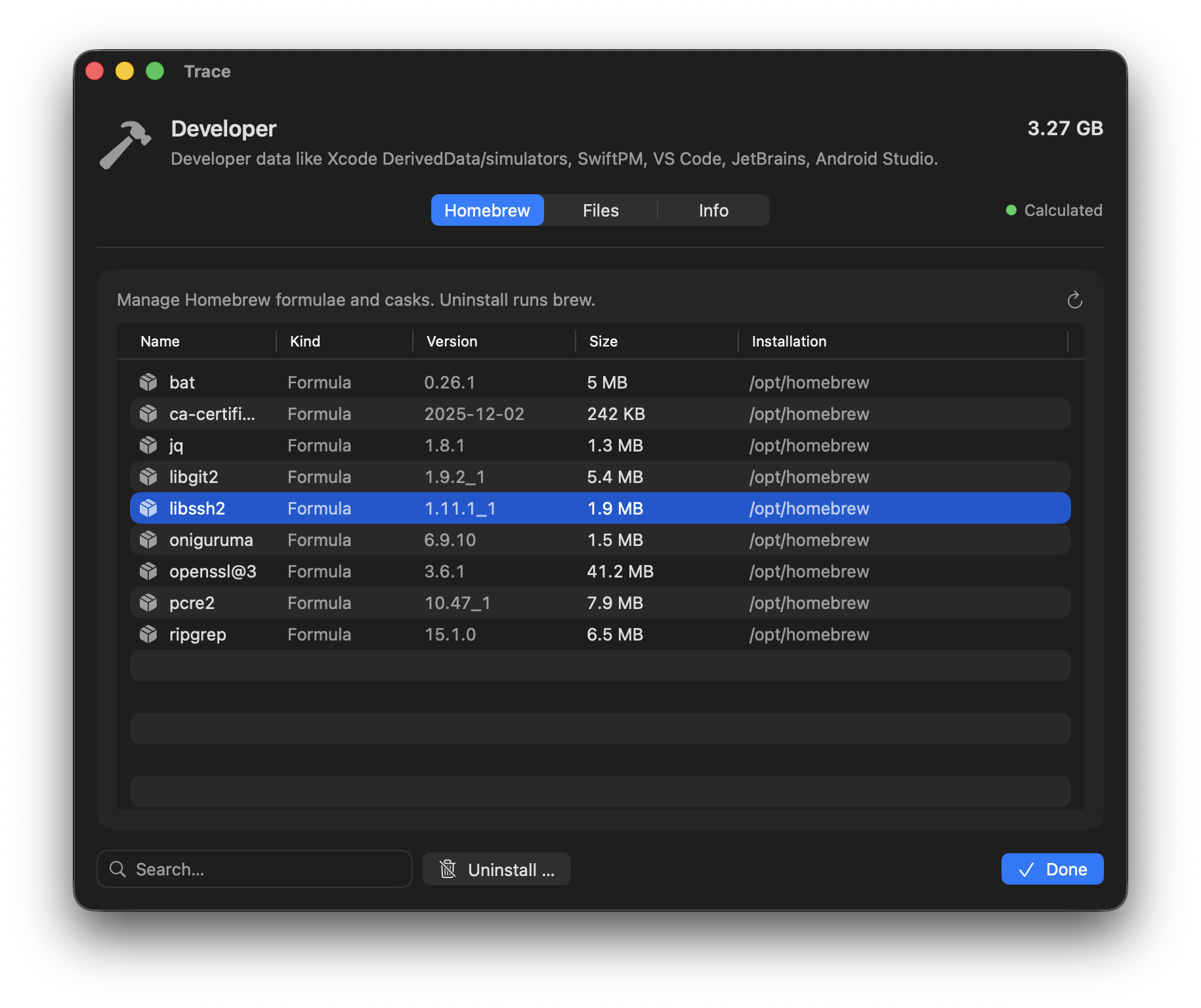Click the Done button
This screenshot has width=1201, height=1008.
1052,869
